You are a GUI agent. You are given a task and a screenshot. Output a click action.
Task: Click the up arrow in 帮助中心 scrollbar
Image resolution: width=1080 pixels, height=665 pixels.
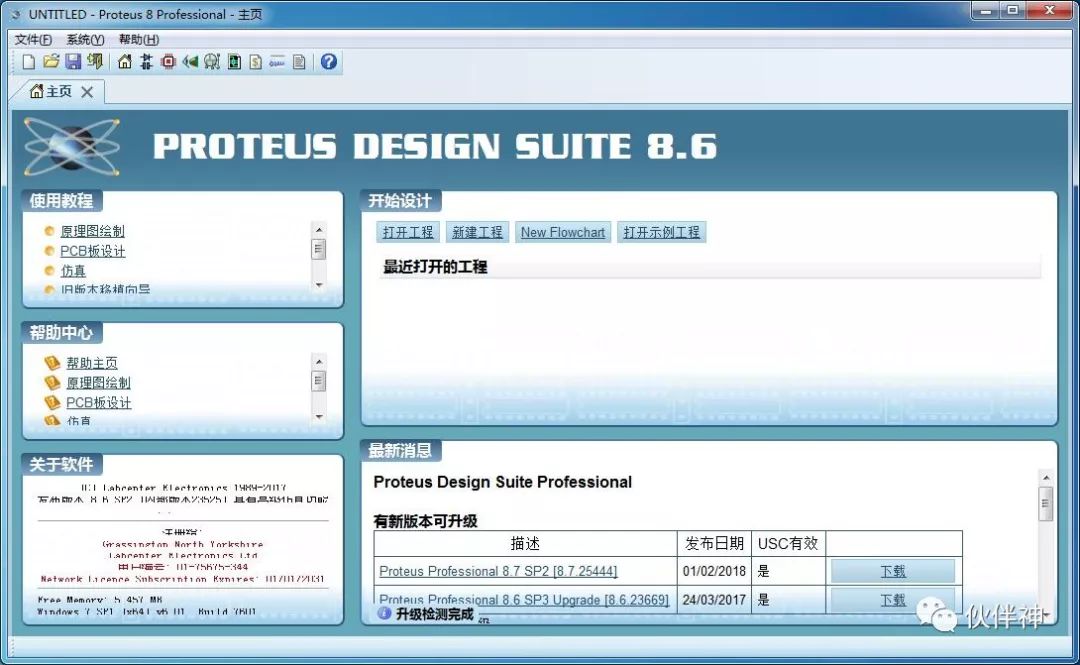318,361
